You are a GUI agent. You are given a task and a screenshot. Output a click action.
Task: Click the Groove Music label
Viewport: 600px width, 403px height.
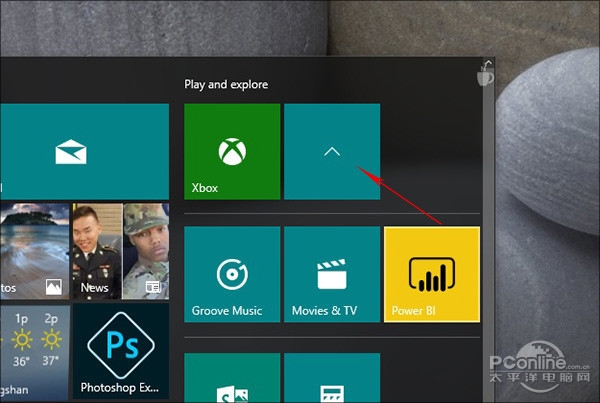pos(226,311)
